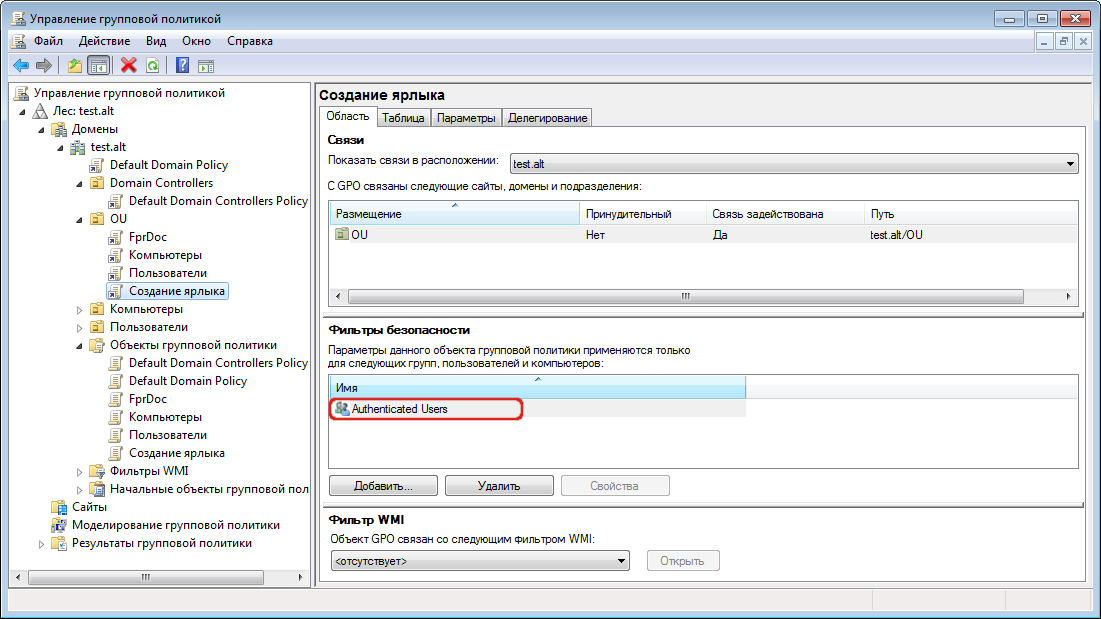Click the test.alt/OU path cell
The image size is (1101, 619).
tap(896, 235)
